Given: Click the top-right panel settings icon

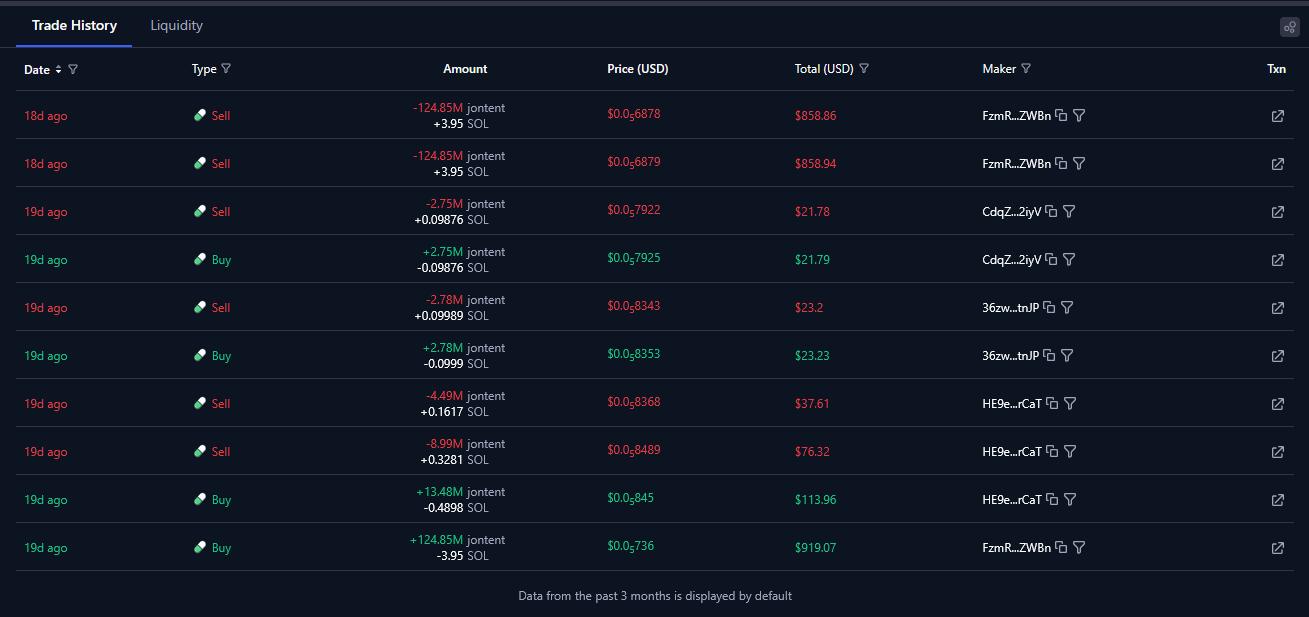Looking at the screenshot, I should [1289, 27].
